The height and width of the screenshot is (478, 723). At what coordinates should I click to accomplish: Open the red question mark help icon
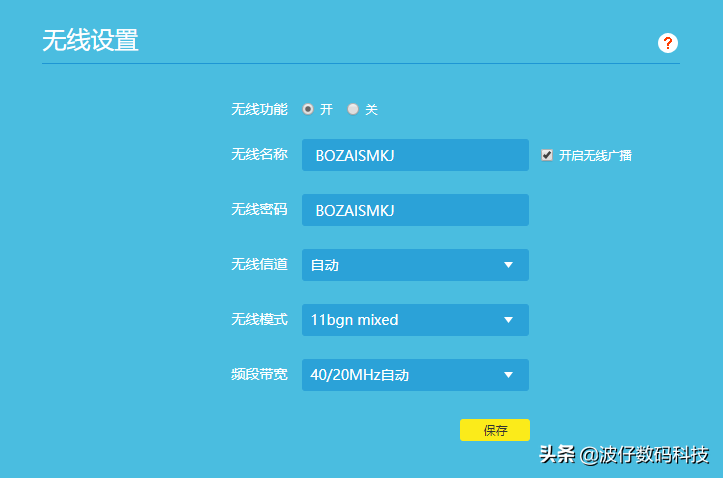tap(667, 43)
